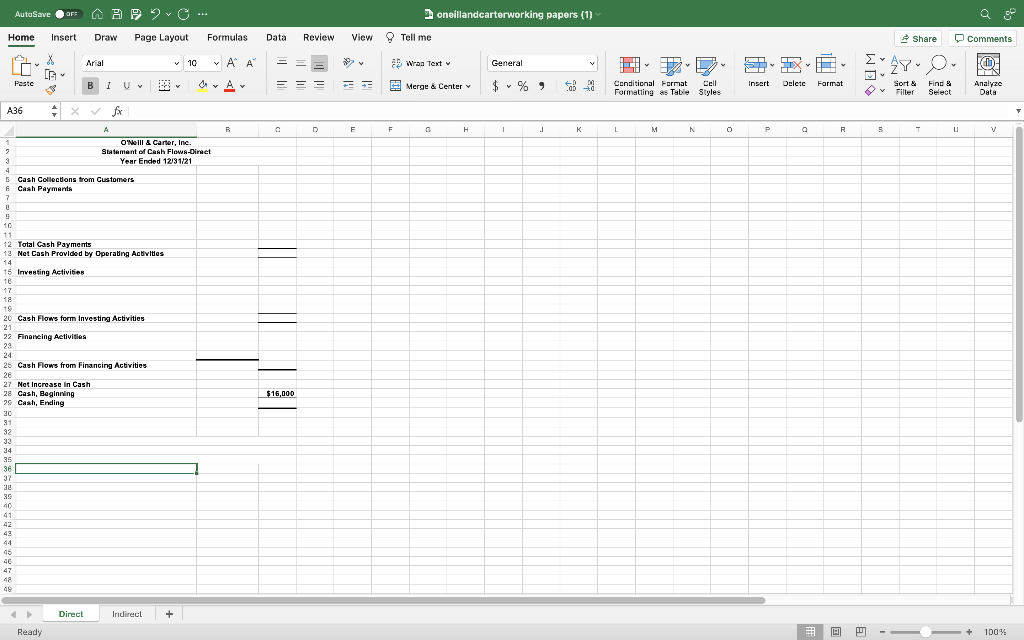This screenshot has width=1024, height=640.
Task: Expand borders dropdown arrow
Action: tap(178, 86)
